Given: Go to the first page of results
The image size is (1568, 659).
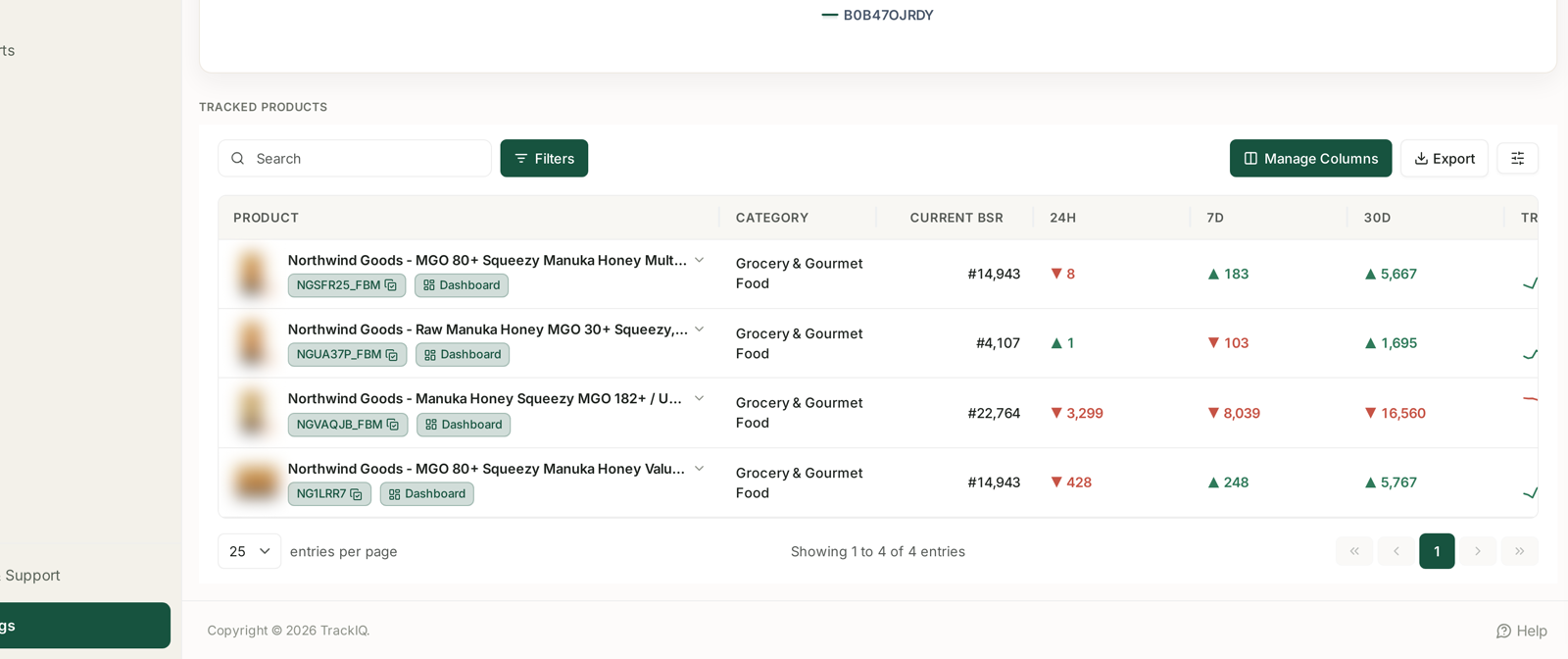Looking at the screenshot, I should pos(1354,551).
